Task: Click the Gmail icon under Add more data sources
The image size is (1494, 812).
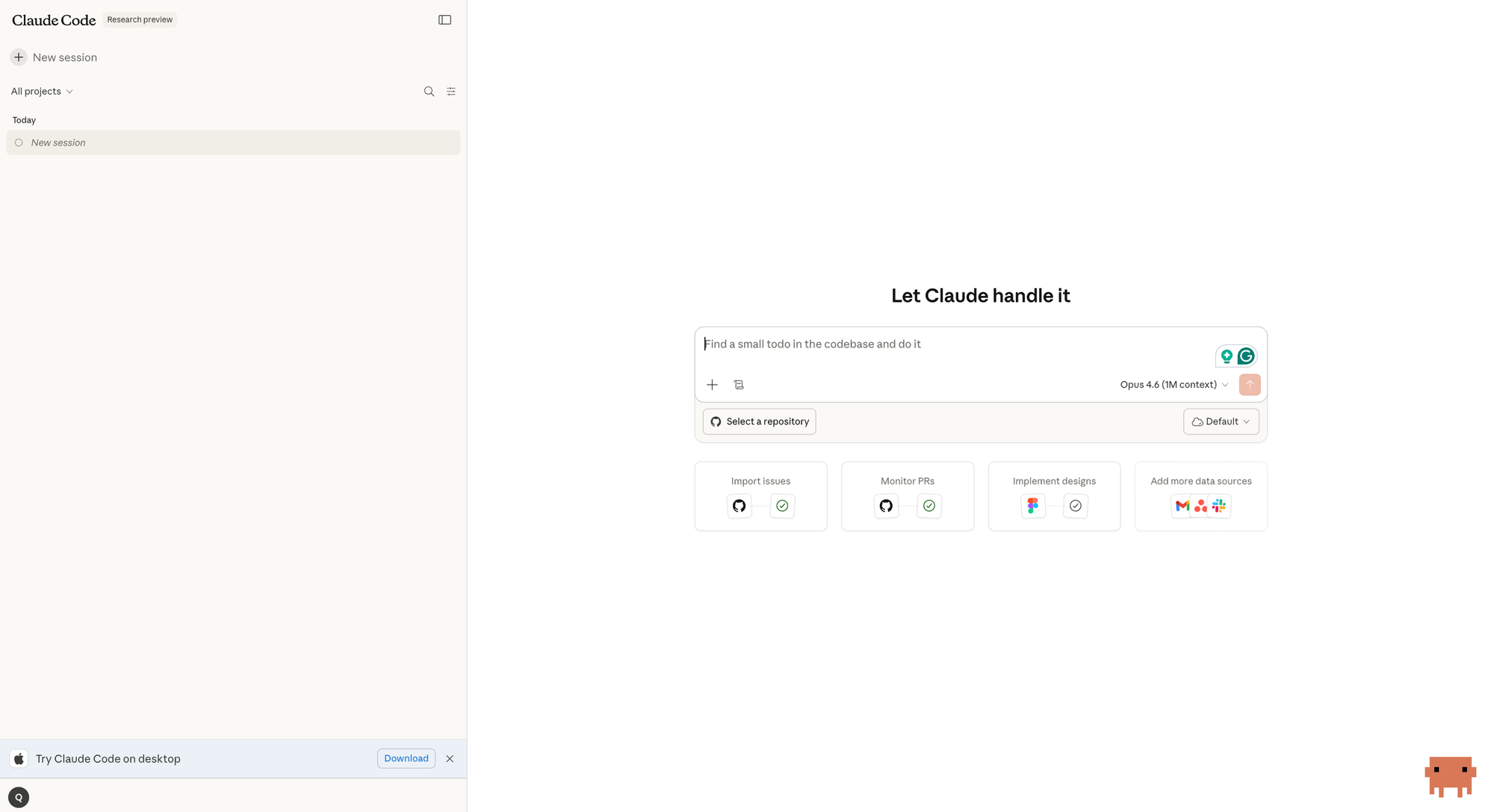Action: click(1183, 506)
